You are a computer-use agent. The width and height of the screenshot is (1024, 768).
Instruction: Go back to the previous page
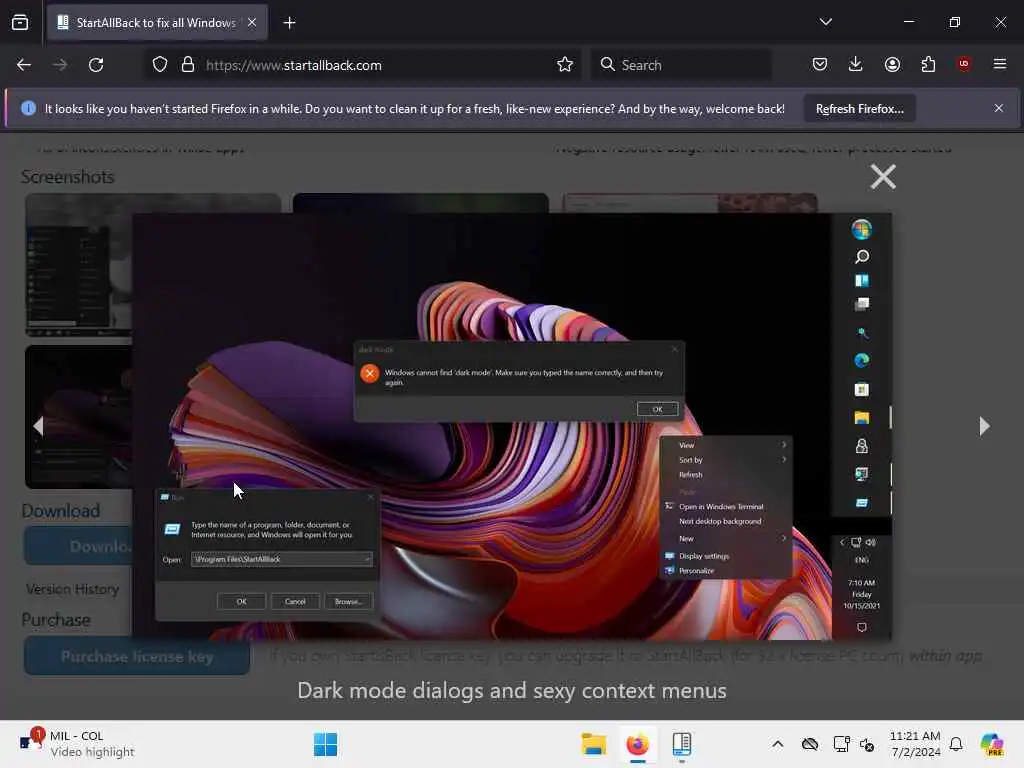pyautogui.click(x=24, y=65)
